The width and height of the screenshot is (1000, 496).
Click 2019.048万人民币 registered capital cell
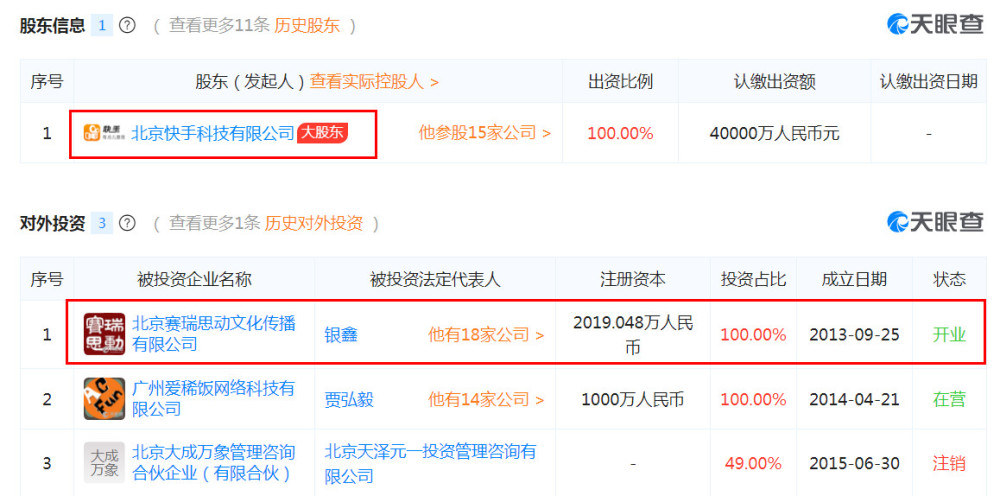coord(633,334)
